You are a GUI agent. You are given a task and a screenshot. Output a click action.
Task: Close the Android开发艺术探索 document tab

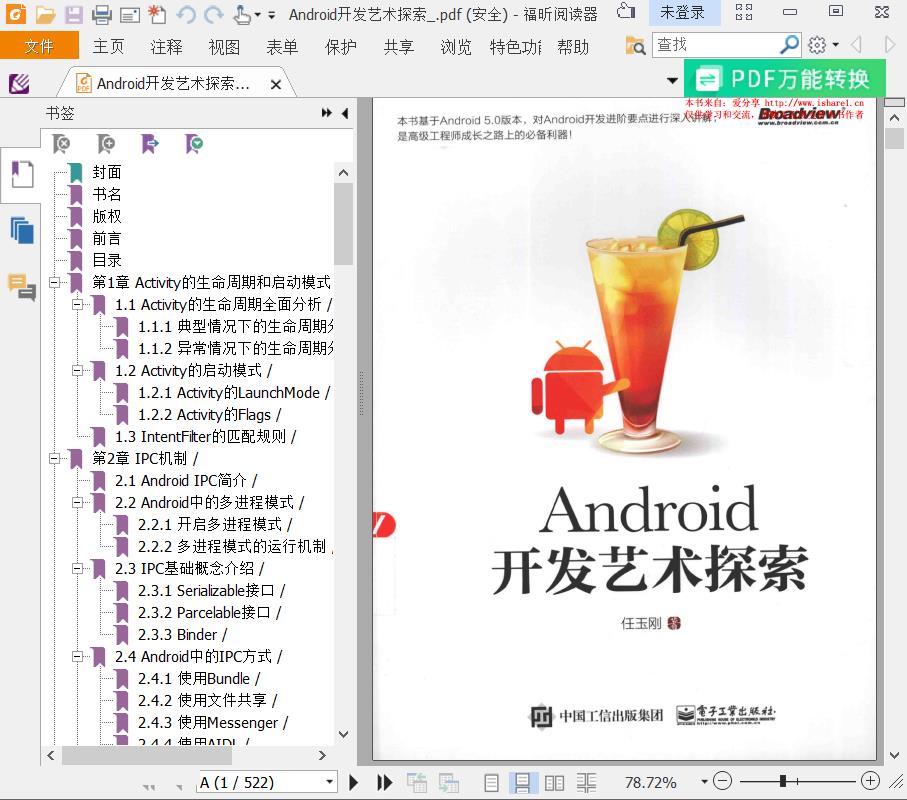276,84
